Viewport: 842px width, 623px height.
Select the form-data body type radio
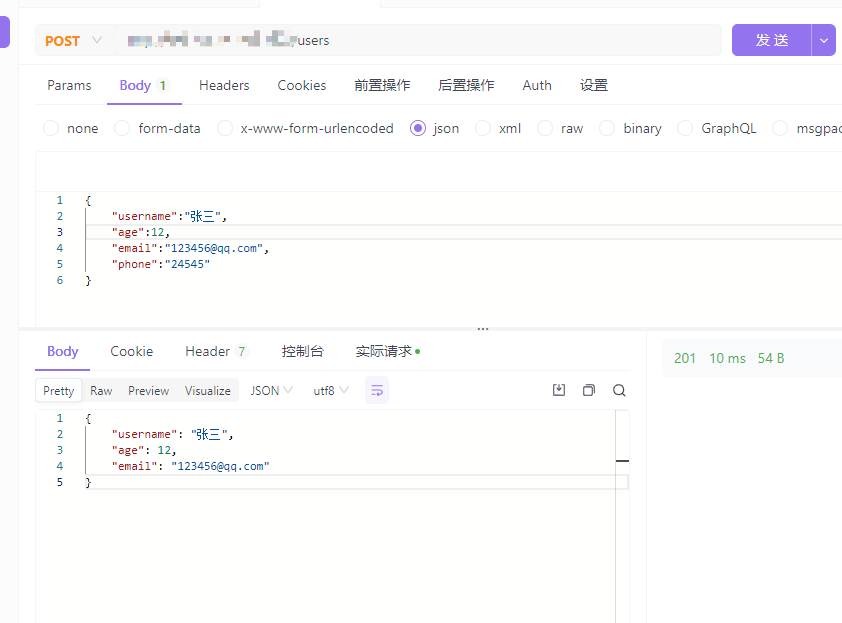pyautogui.click(x=122, y=128)
